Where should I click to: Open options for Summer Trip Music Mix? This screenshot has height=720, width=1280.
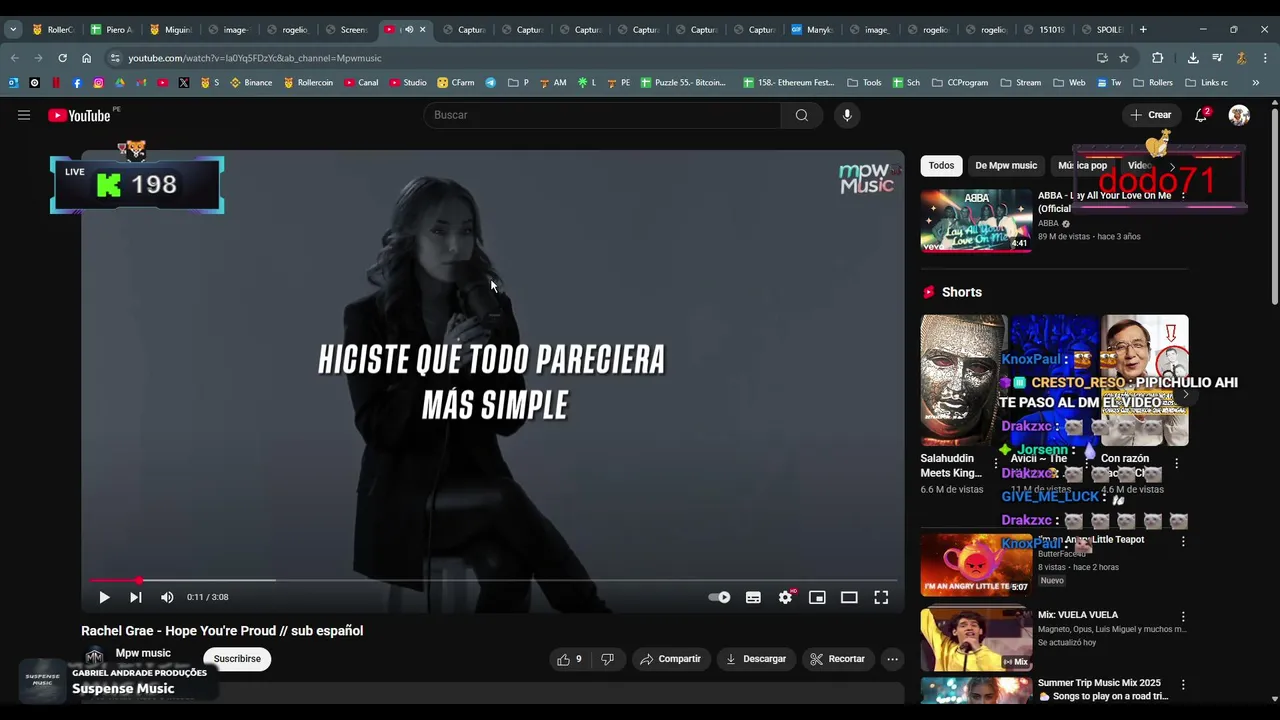1183,685
